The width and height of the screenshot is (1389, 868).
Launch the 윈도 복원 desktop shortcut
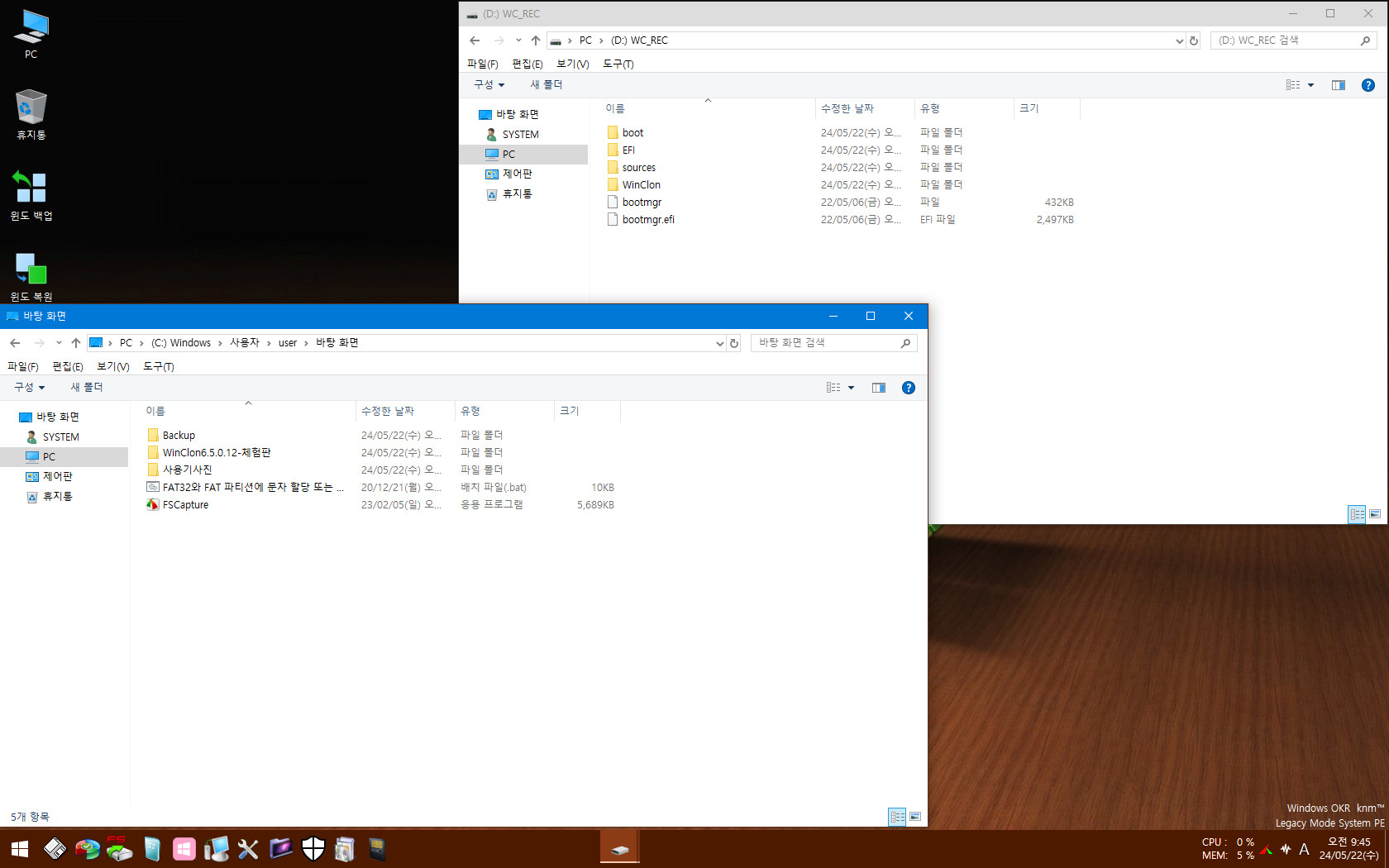coord(31,277)
